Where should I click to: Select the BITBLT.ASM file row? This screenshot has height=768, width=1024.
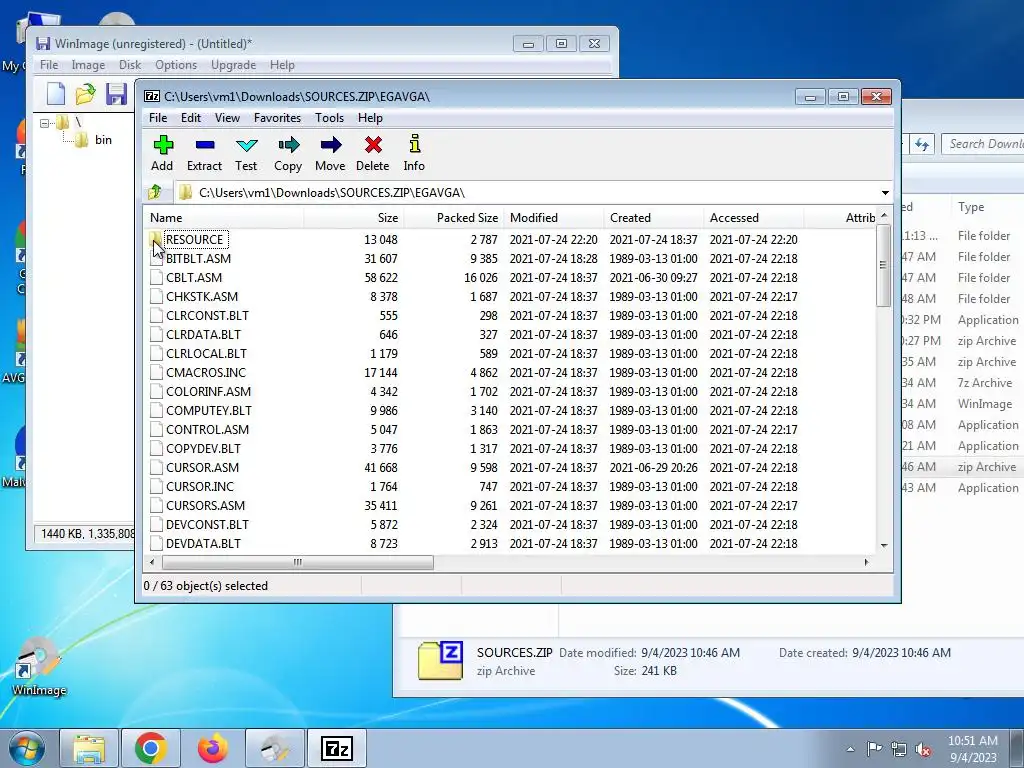tap(509, 258)
